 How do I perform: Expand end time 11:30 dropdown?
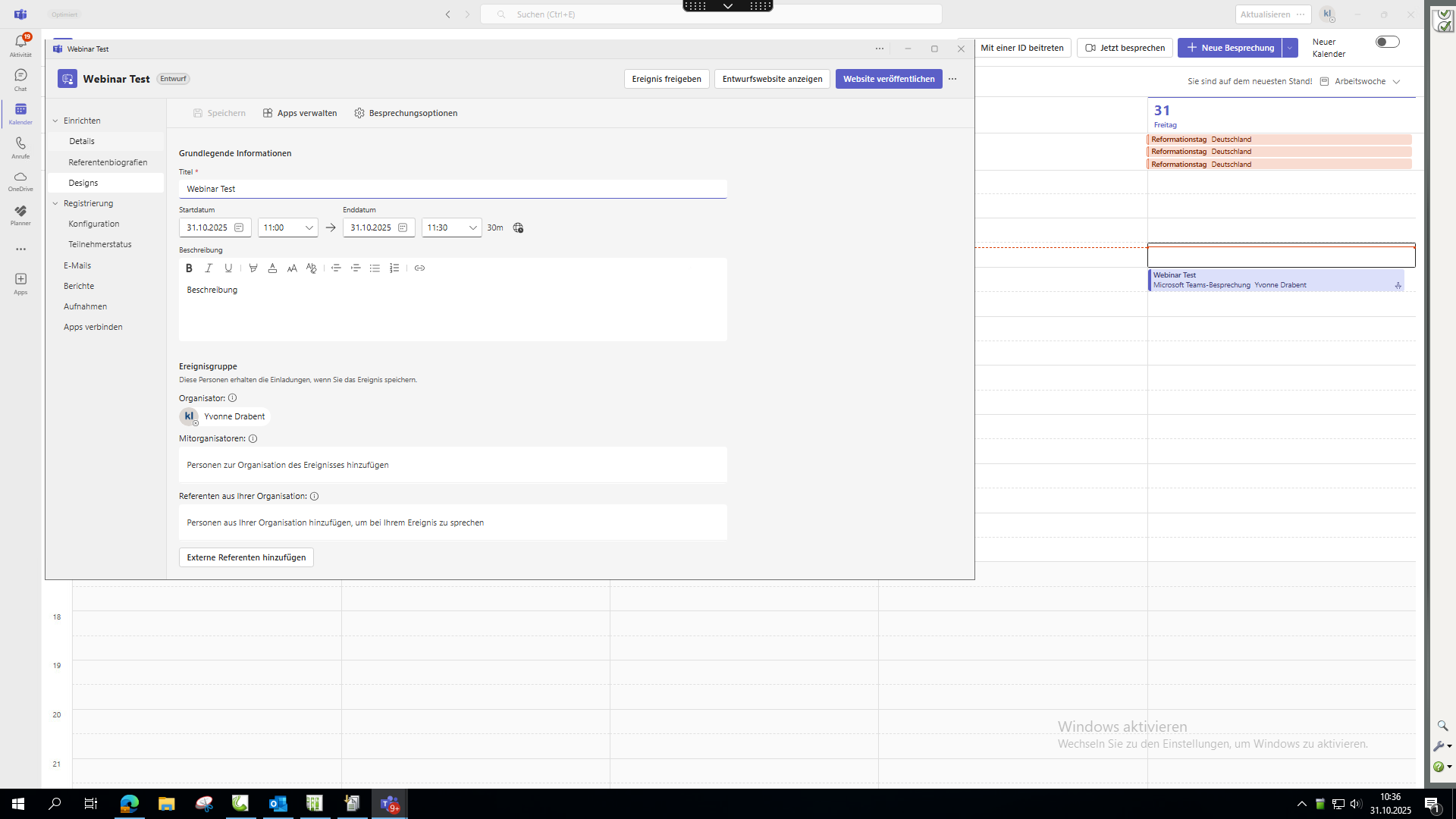point(472,227)
